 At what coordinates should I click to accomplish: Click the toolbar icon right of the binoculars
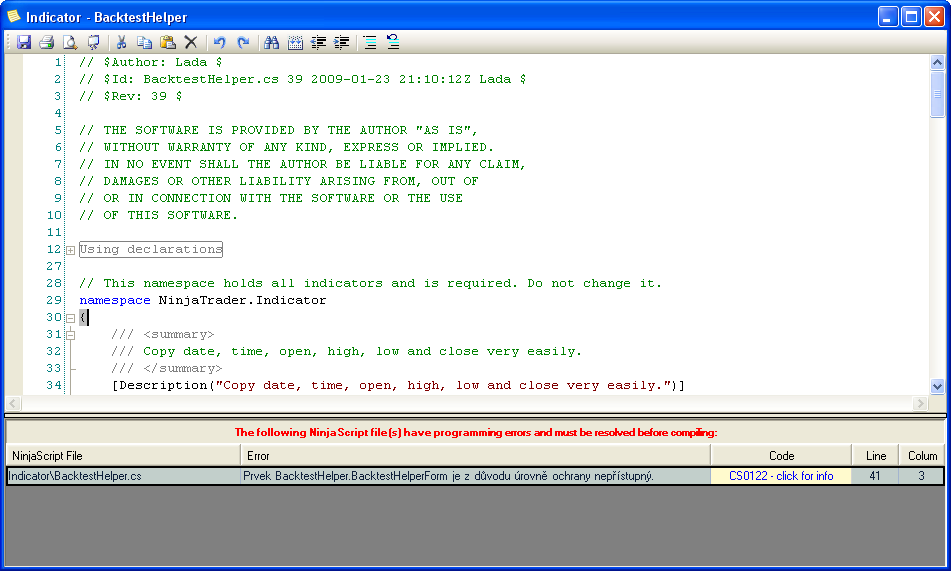[x=295, y=42]
